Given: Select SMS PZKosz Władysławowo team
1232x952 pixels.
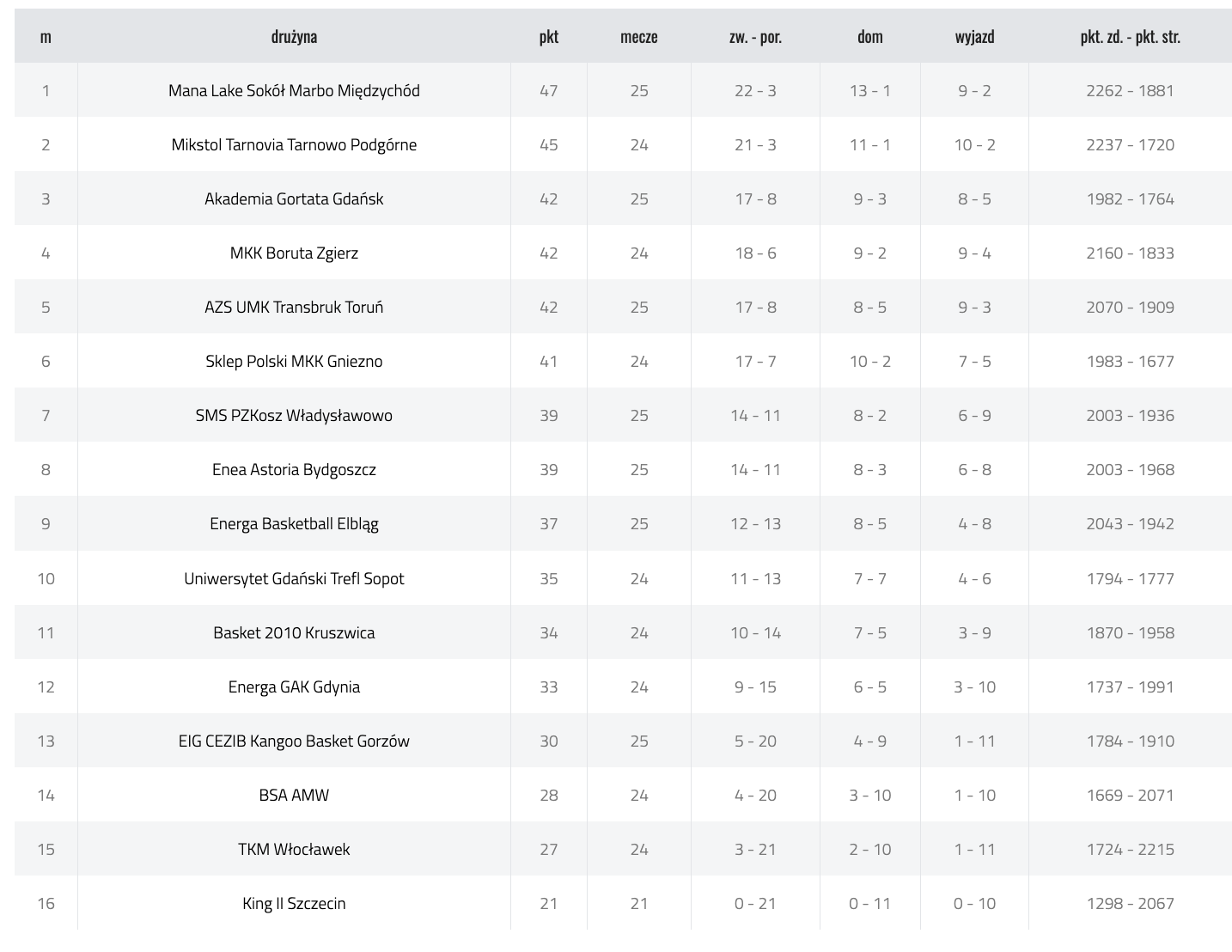Looking at the screenshot, I should (x=294, y=415).
